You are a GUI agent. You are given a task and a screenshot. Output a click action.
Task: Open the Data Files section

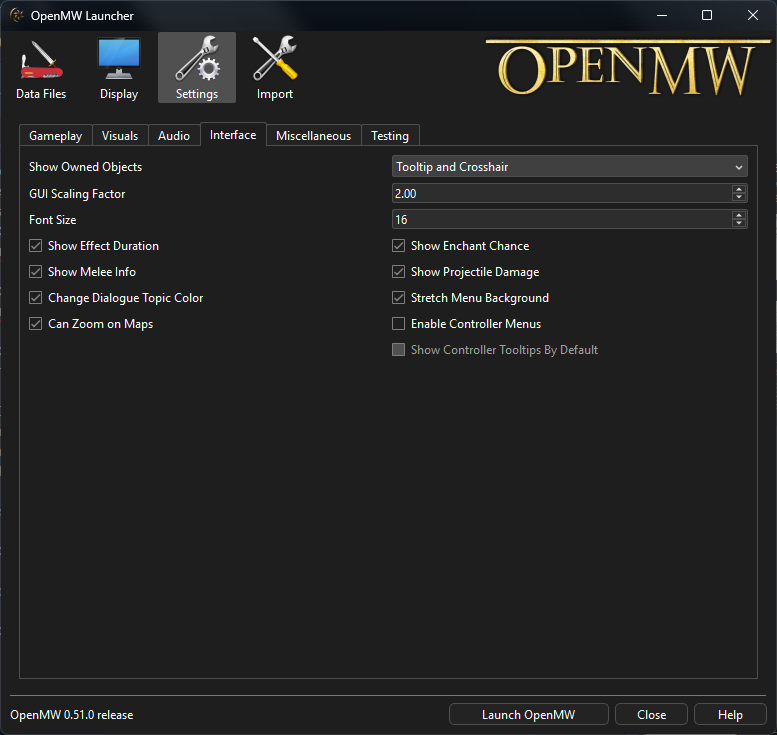pyautogui.click(x=41, y=68)
